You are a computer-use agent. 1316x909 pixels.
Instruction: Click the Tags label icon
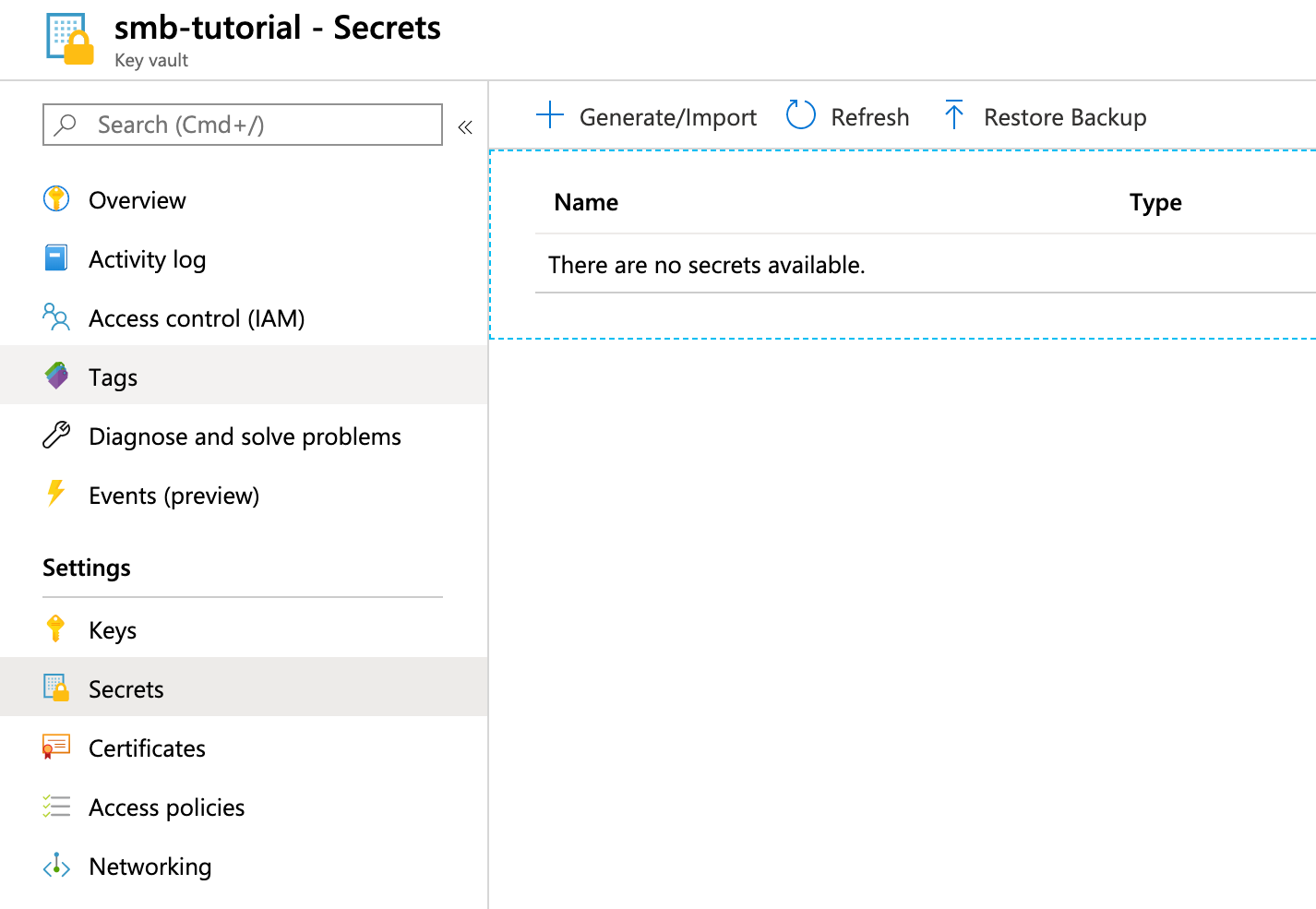pyautogui.click(x=56, y=376)
